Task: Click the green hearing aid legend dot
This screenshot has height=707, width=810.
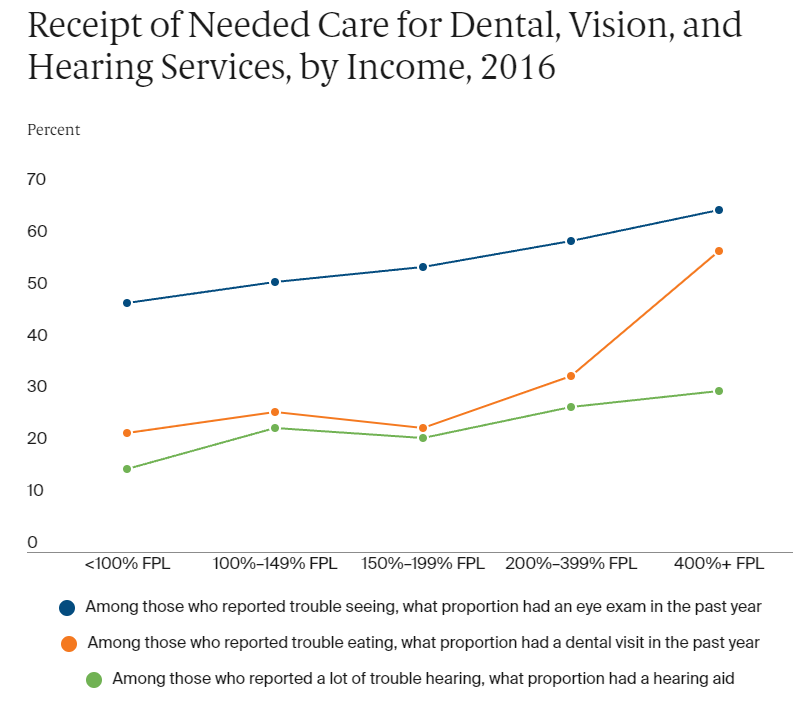Action: click(93, 679)
